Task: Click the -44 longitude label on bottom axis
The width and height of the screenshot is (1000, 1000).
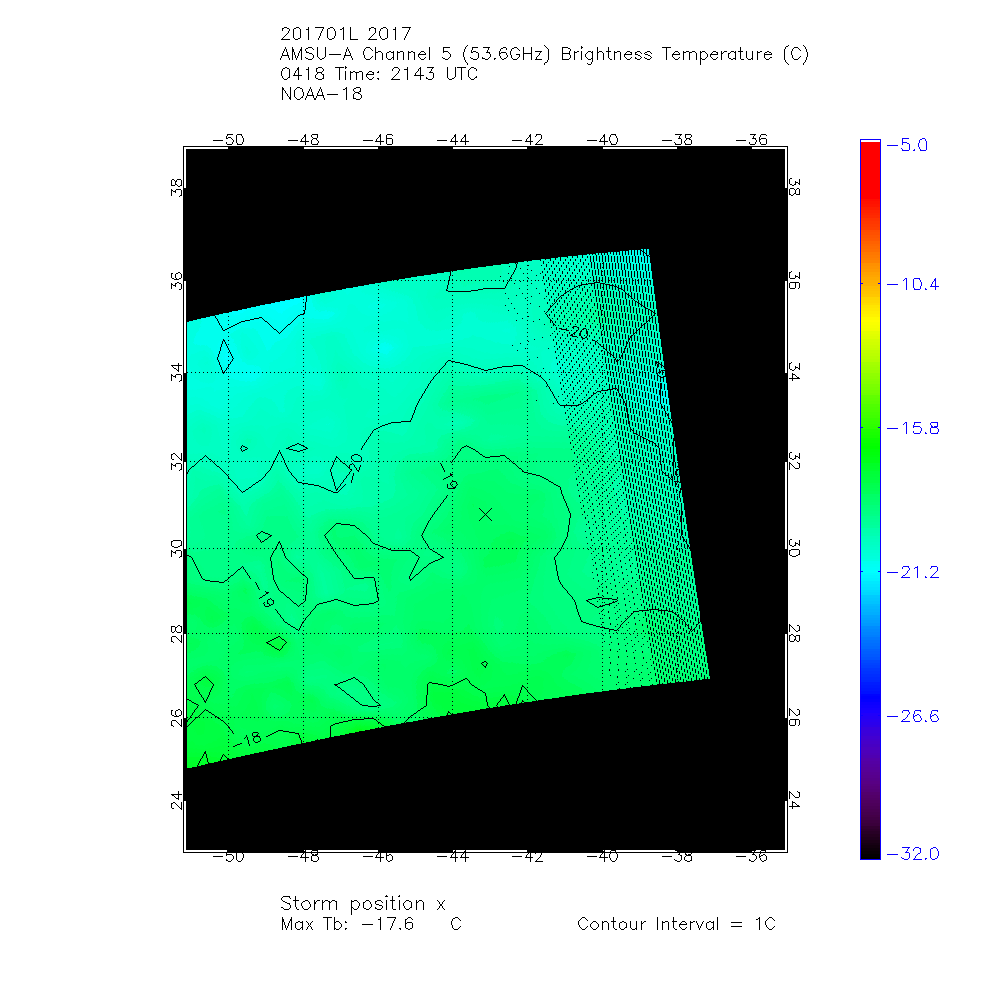Action: point(455,857)
